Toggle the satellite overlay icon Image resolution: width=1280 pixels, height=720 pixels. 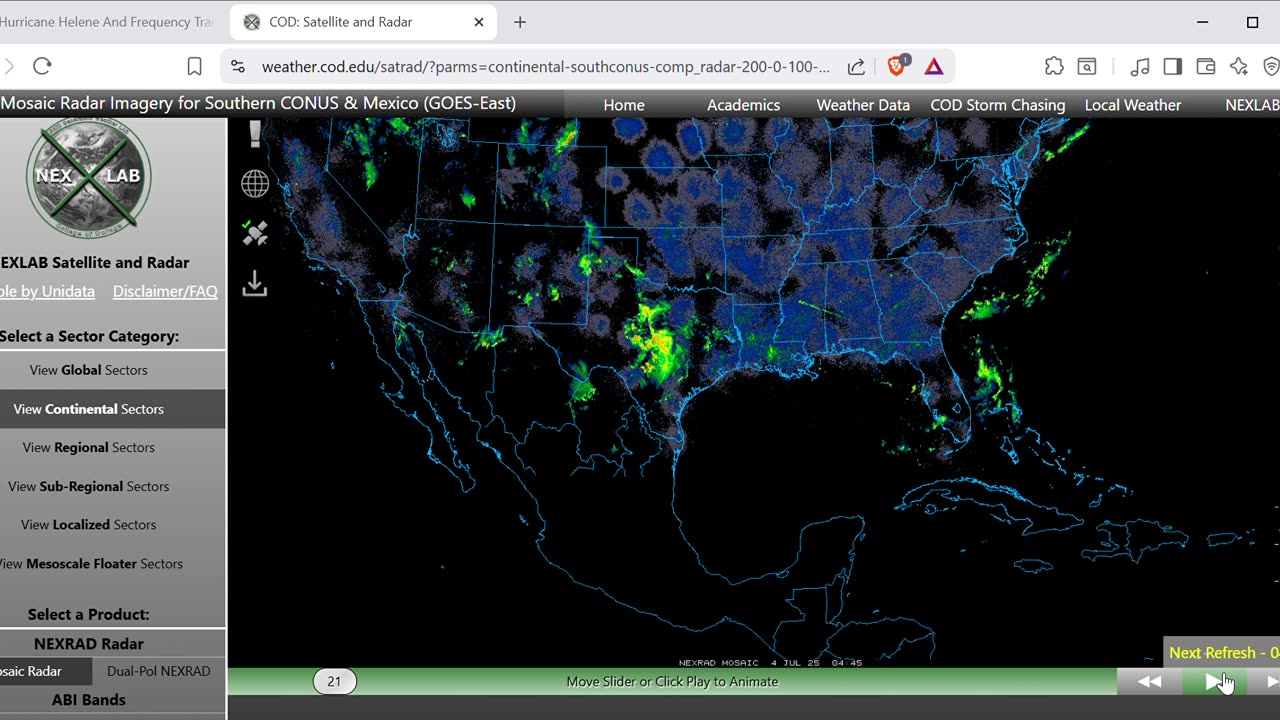click(x=255, y=233)
